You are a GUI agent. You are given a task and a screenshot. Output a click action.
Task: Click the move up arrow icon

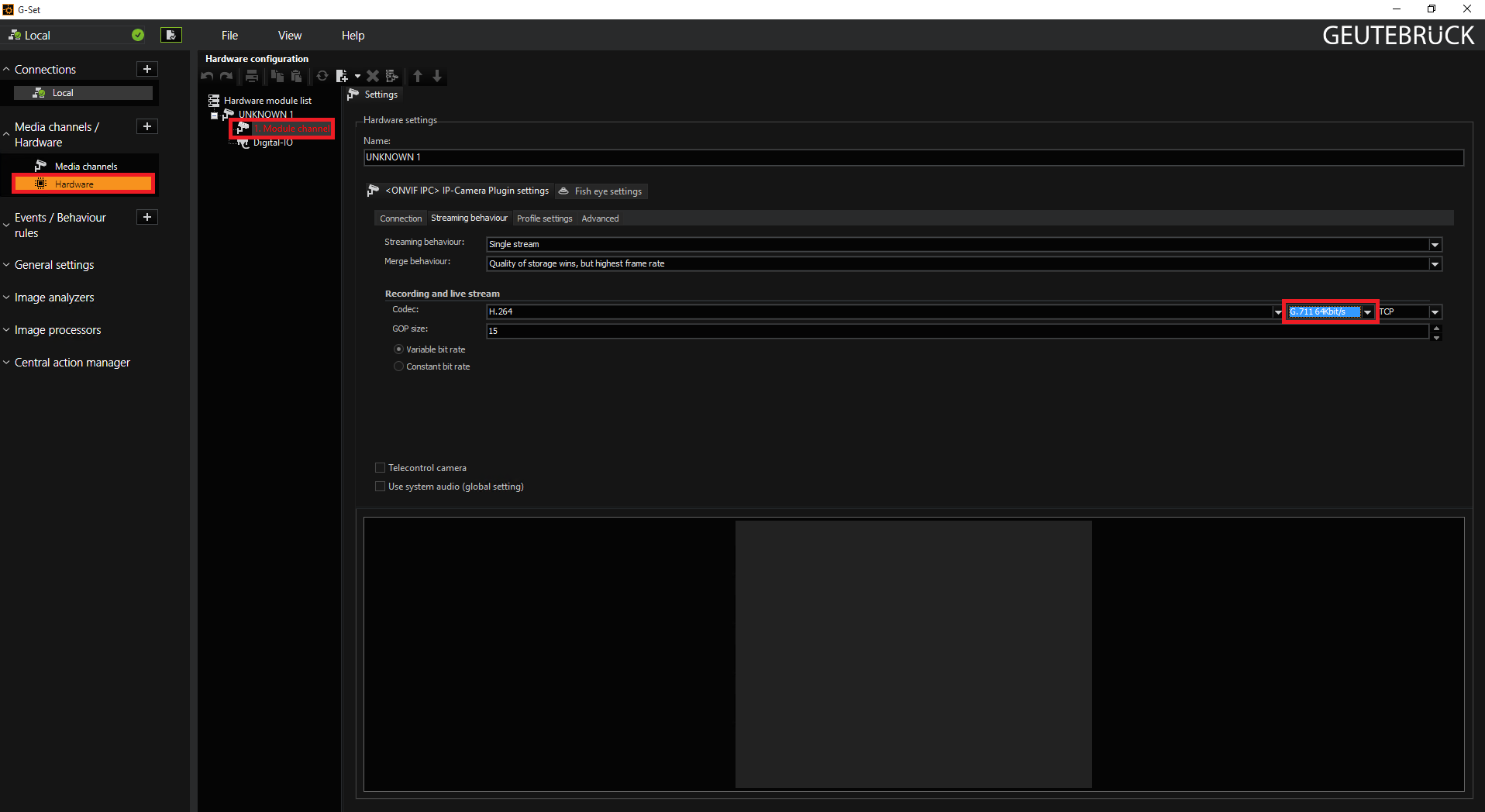click(x=418, y=76)
